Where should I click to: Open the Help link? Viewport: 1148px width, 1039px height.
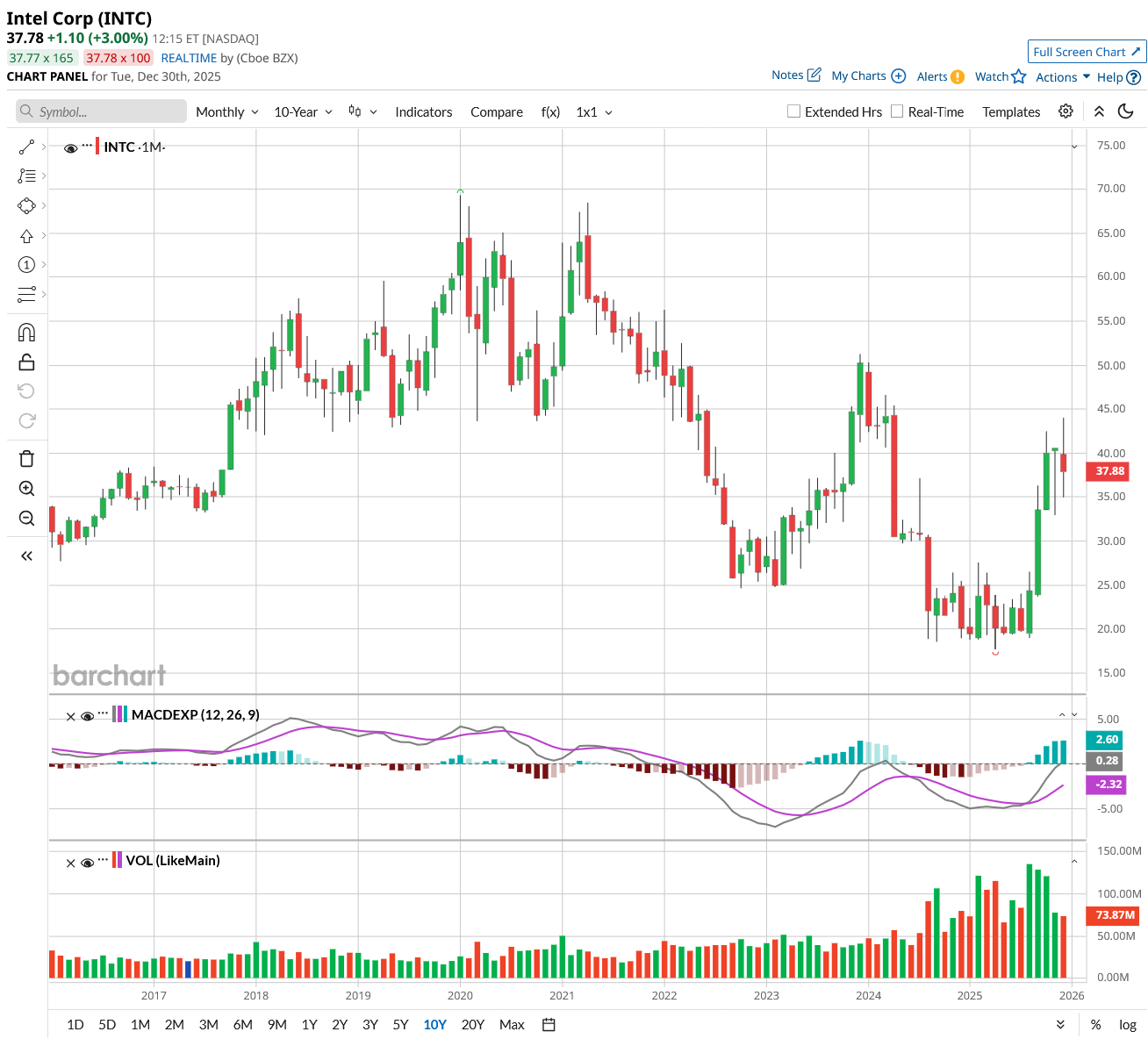1119,77
